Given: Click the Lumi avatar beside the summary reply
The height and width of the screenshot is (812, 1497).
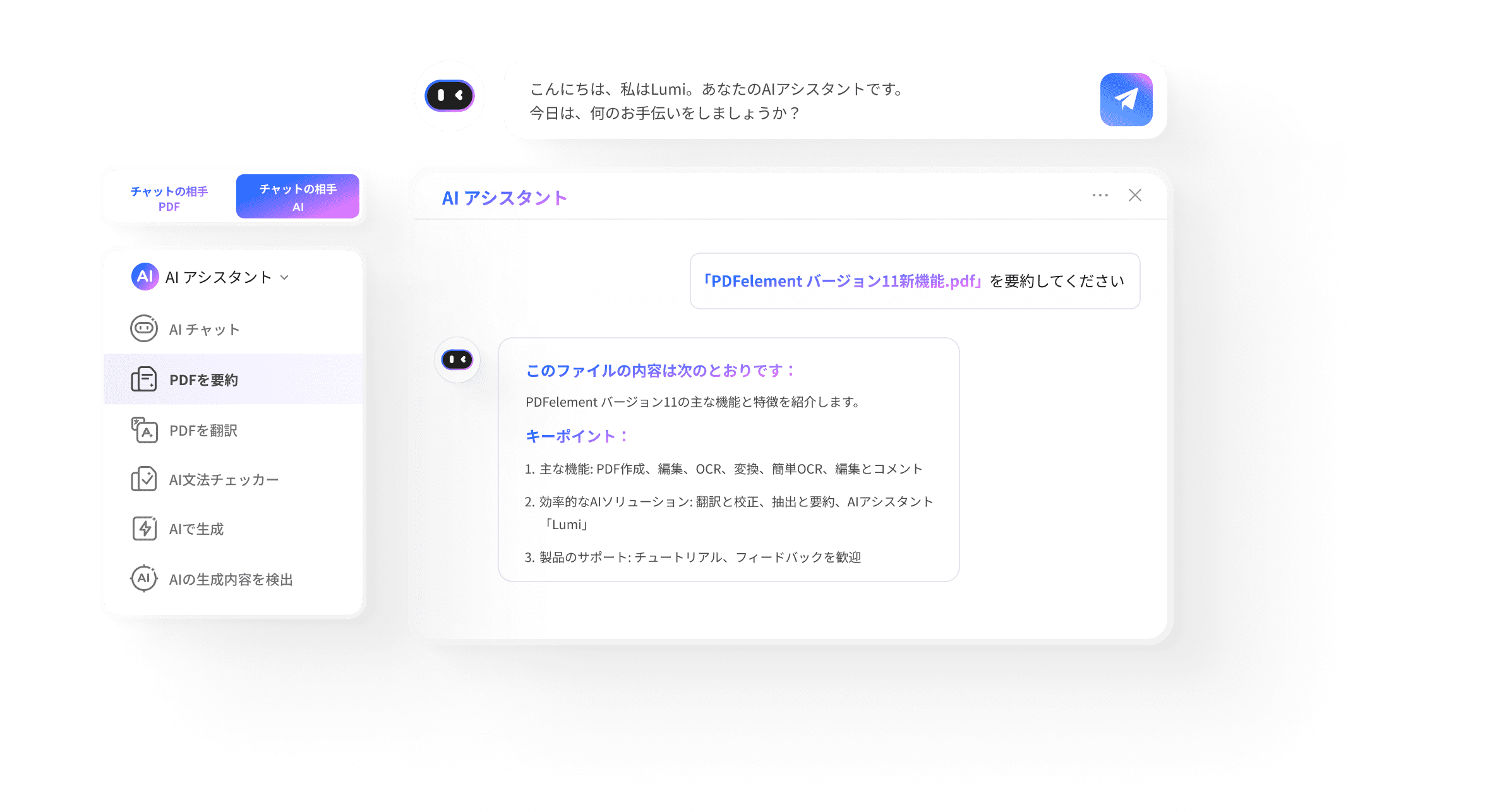Looking at the screenshot, I should point(457,360).
